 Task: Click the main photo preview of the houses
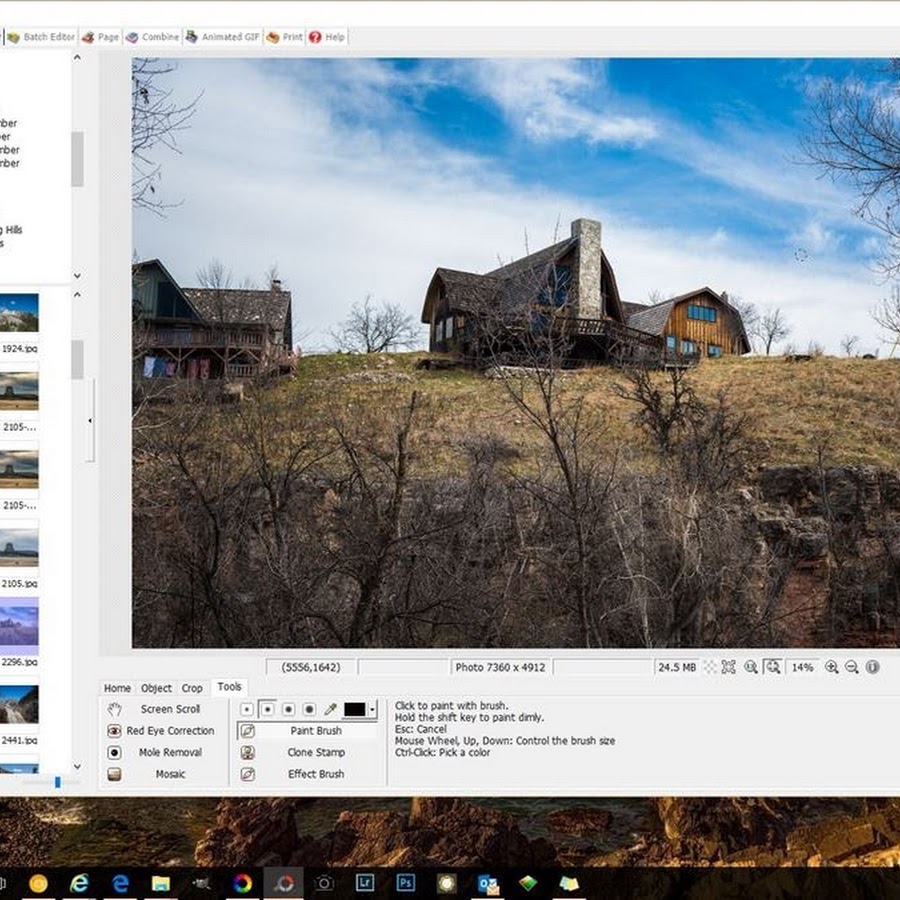click(x=515, y=353)
